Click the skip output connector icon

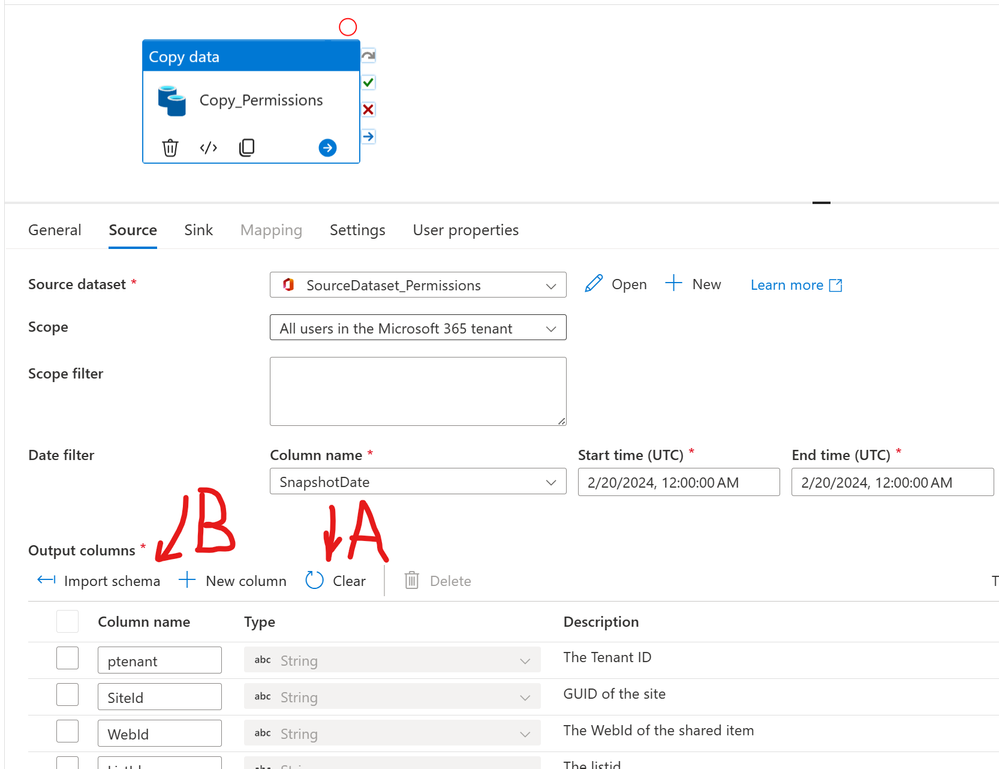click(x=368, y=56)
